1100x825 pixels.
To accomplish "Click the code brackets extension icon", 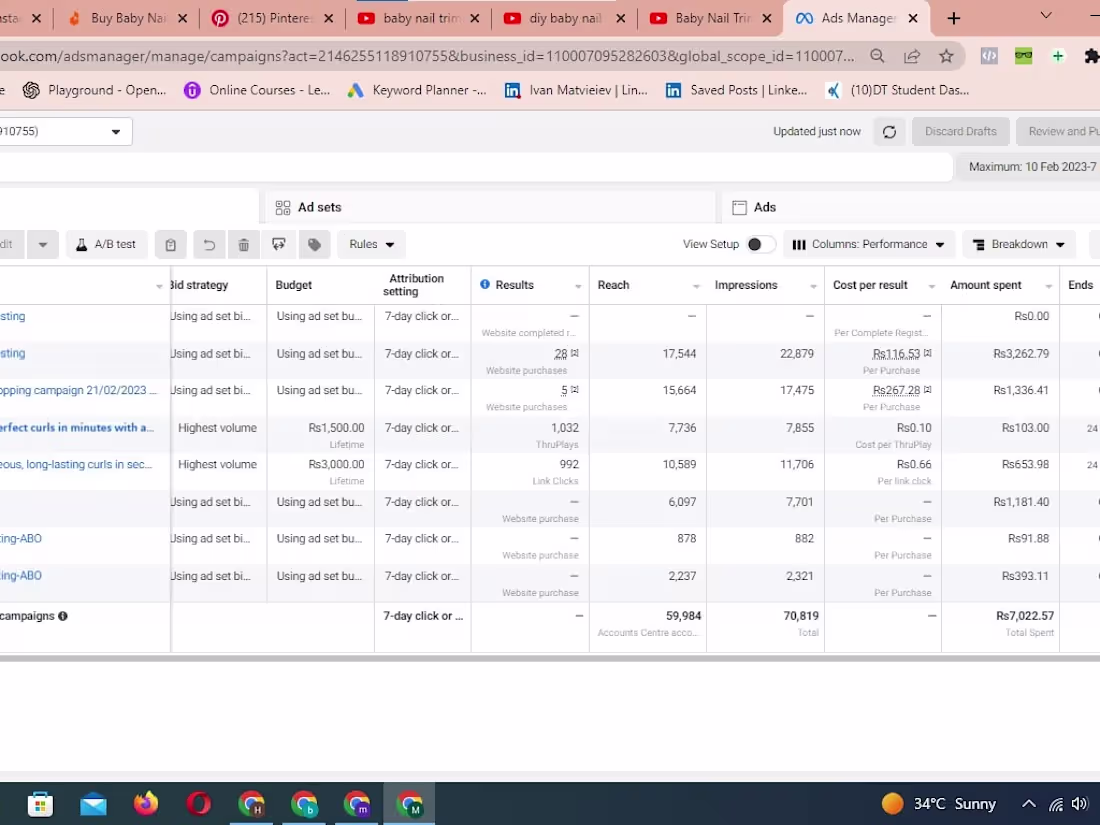I will (989, 56).
